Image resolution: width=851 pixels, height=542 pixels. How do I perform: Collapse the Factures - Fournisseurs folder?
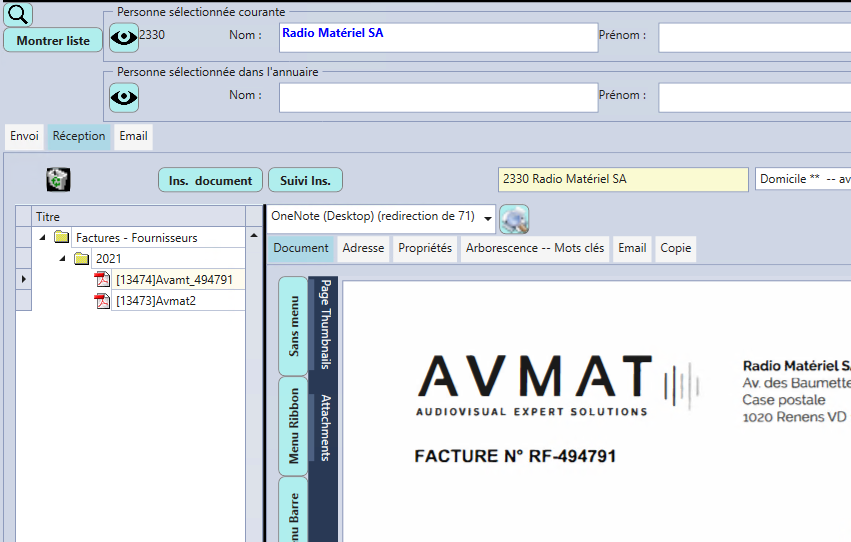42,237
